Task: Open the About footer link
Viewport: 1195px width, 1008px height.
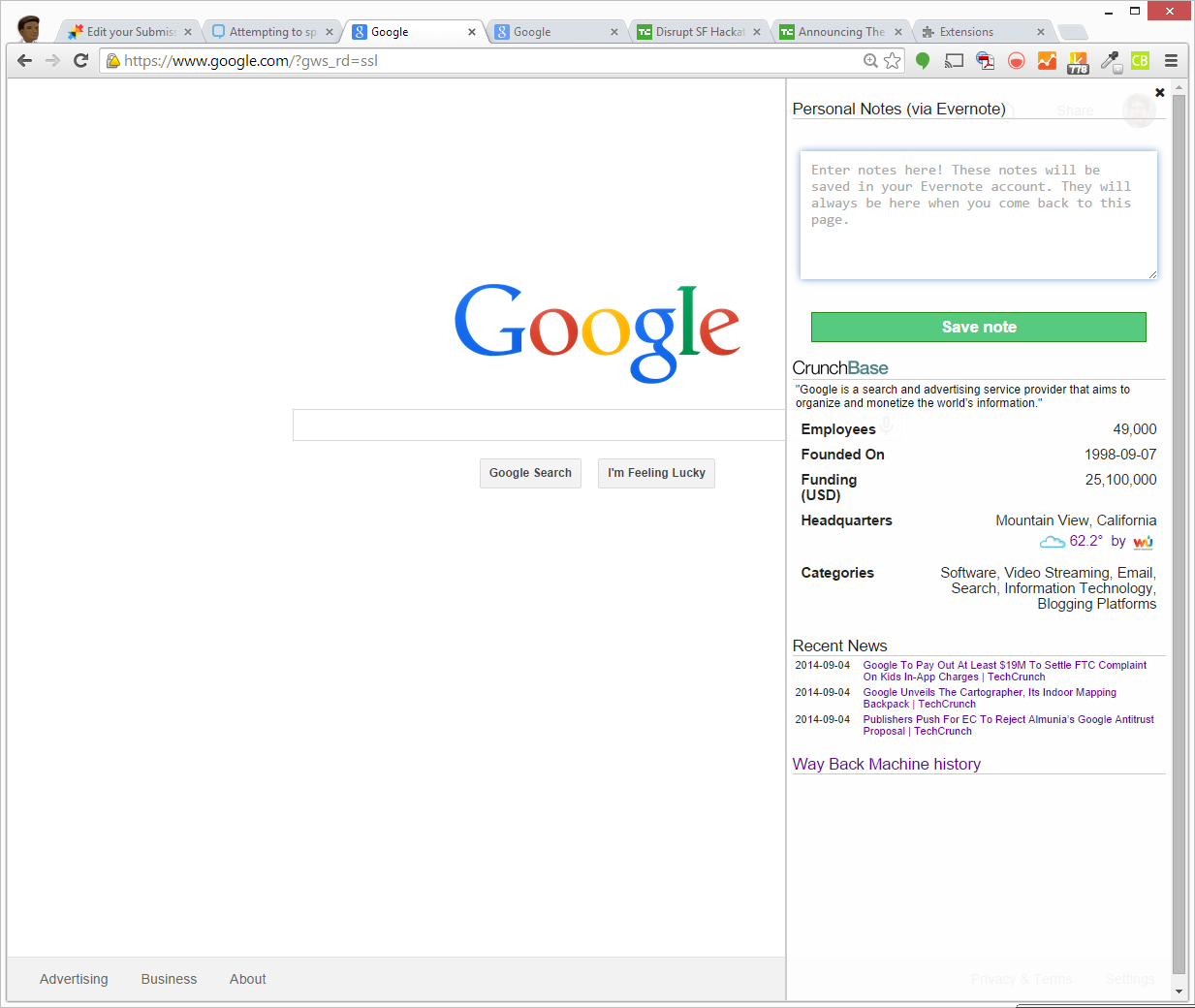Action: [247, 979]
